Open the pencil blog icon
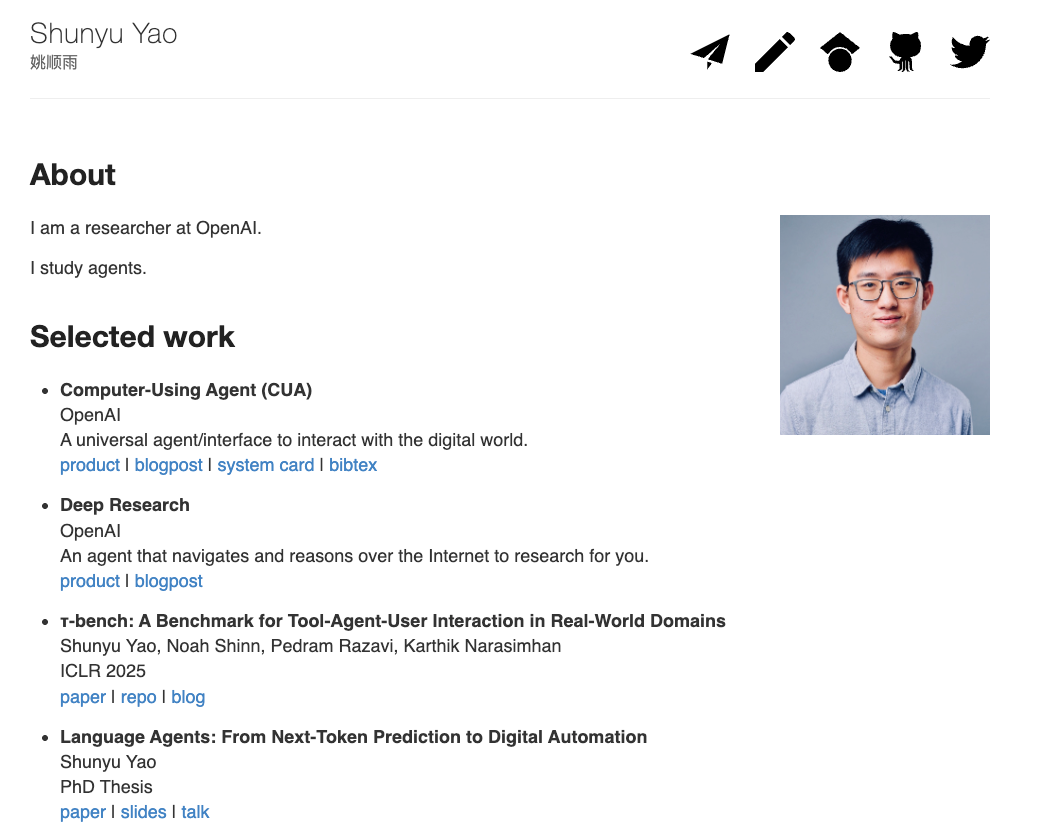Screen dimensions: 1039x838 (775, 52)
